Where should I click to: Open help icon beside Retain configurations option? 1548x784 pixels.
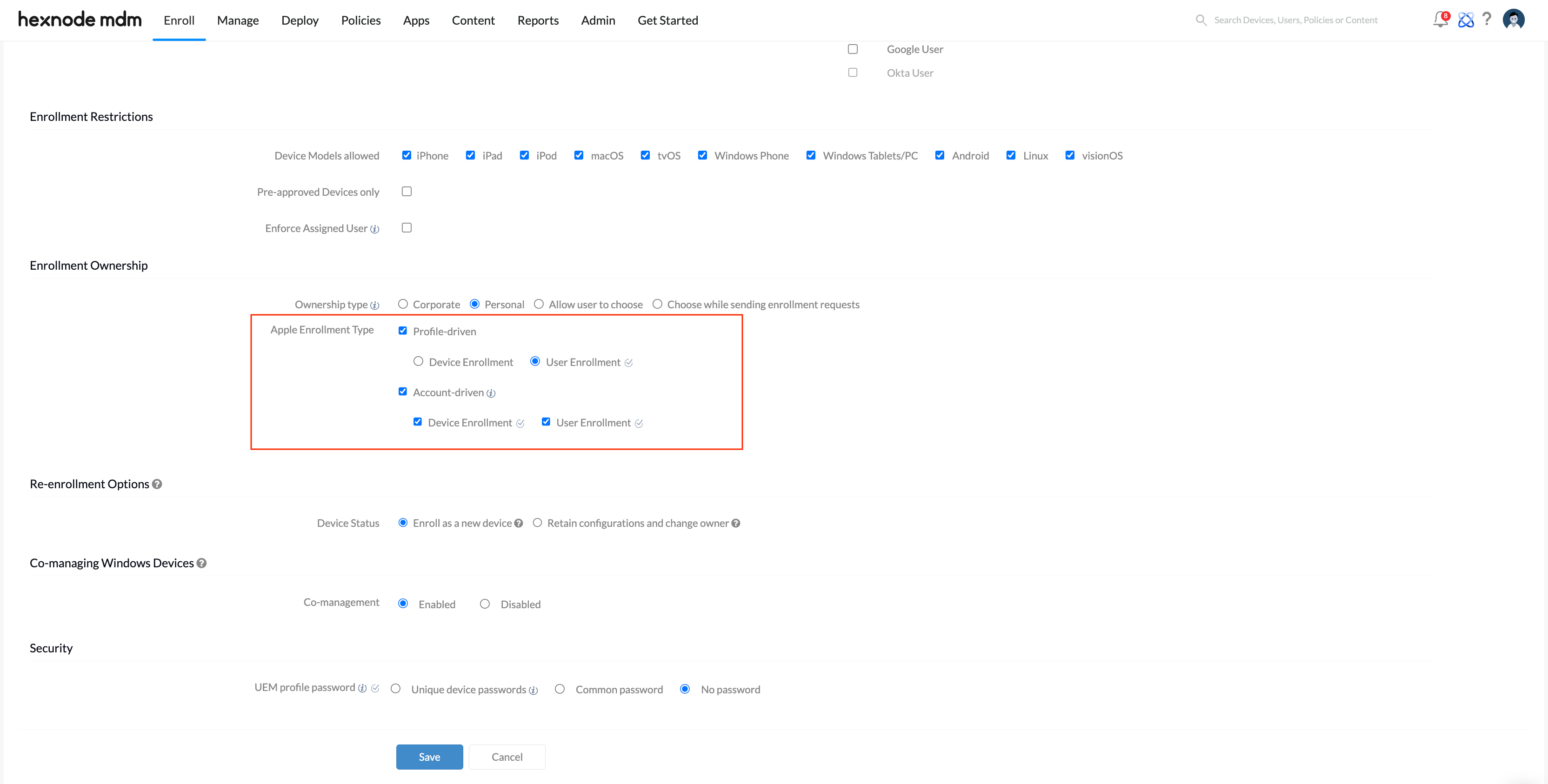coord(735,523)
